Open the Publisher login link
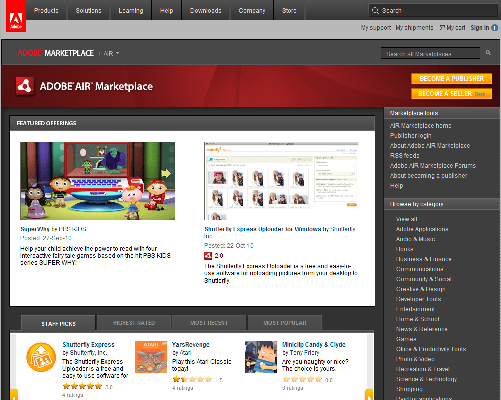The image size is (501, 400). click(x=411, y=136)
